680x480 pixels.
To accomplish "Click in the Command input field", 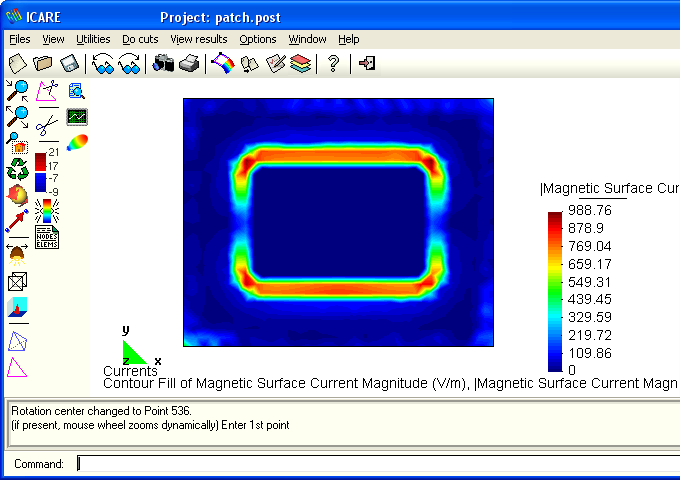I will [x=378, y=464].
